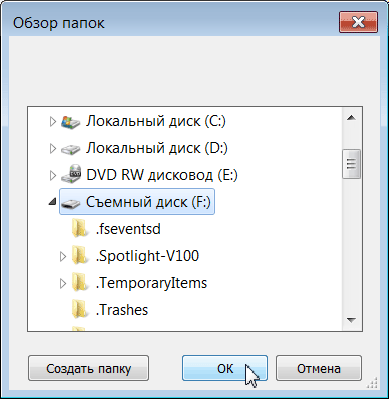This screenshot has width=389, height=399.
Task: Select the .fseventsd folder icon
Action: pos(80,229)
